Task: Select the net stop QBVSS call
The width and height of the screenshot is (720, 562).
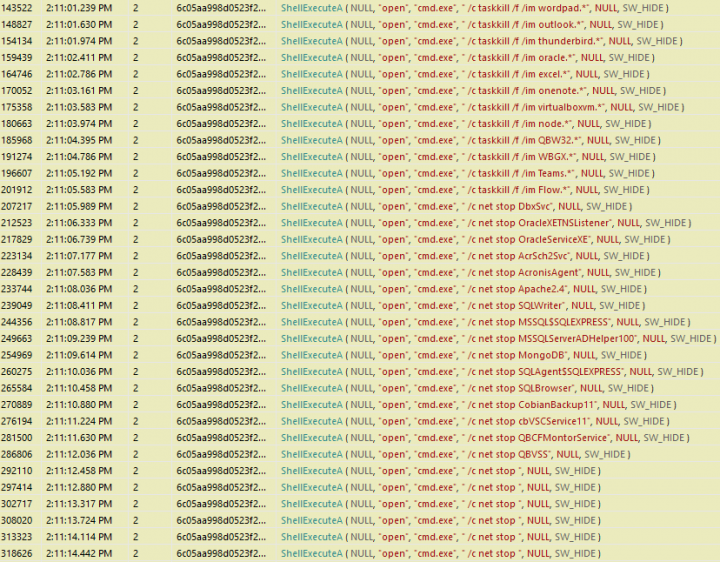Action: 360,454
